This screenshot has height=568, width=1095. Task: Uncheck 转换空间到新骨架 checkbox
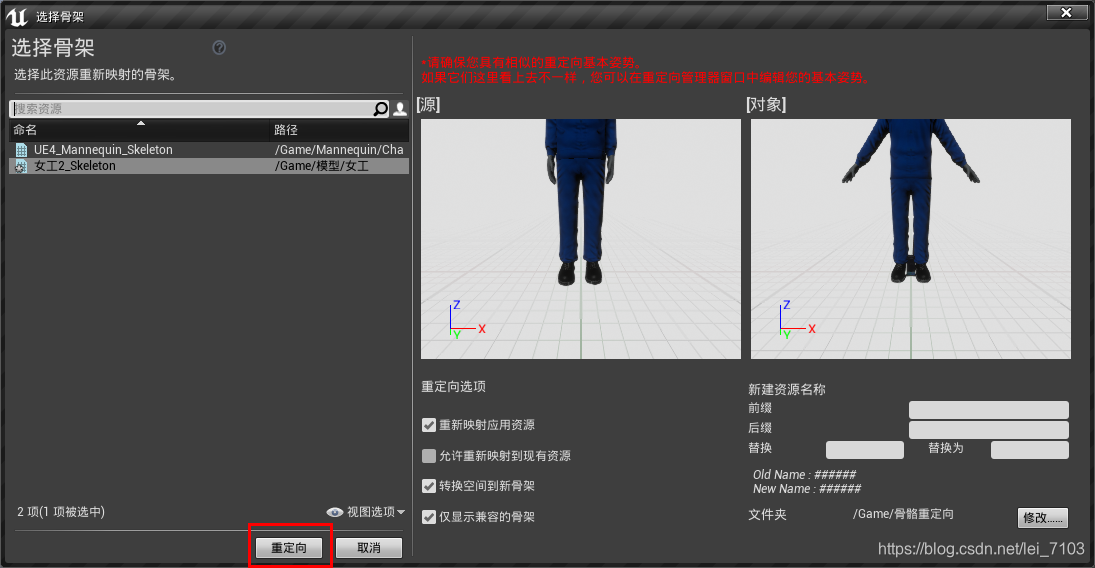[429, 486]
